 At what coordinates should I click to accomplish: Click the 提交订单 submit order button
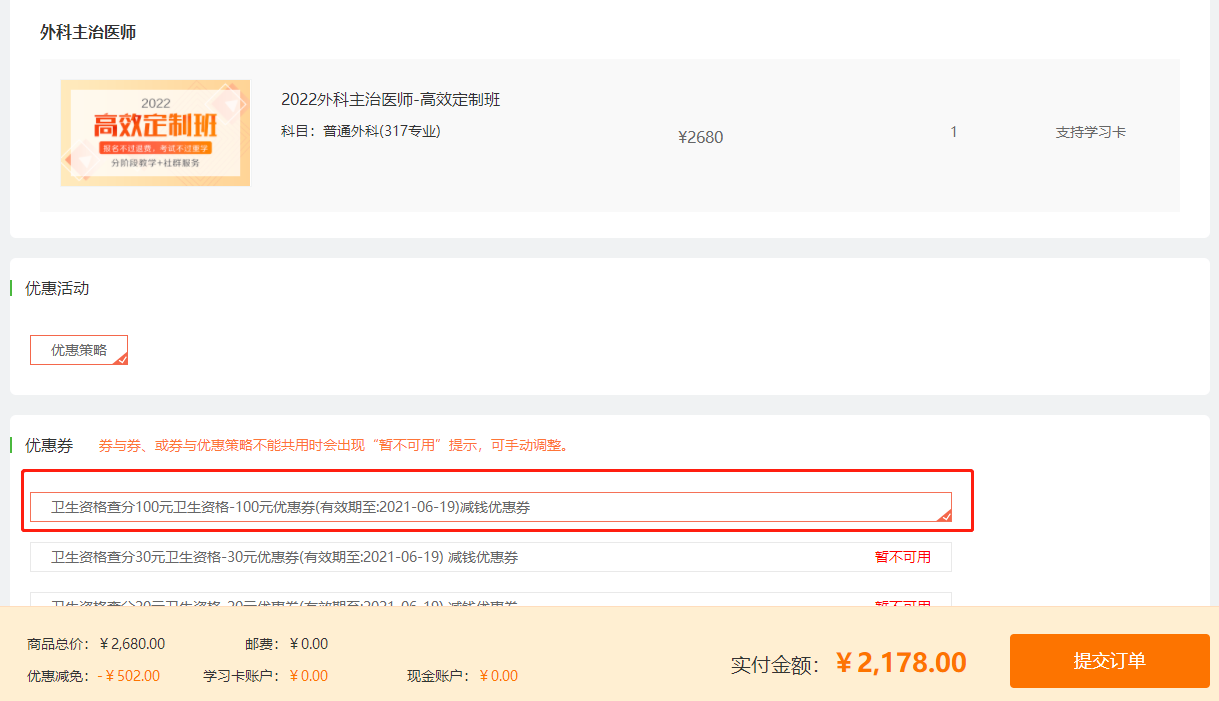pos(1109,661)
